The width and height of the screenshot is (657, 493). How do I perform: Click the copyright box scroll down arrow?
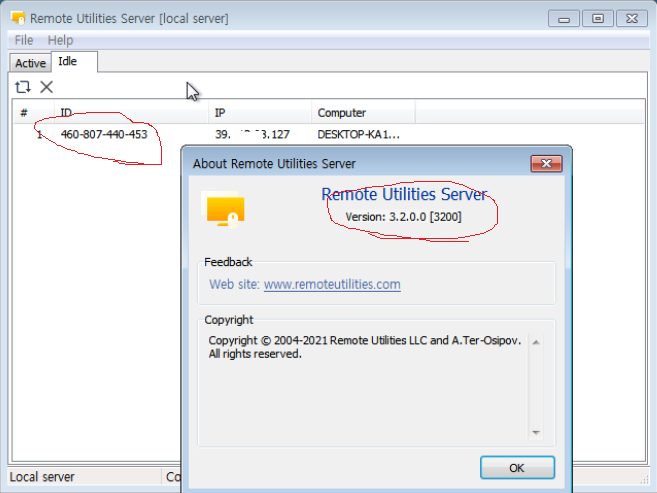coord(536,432)
